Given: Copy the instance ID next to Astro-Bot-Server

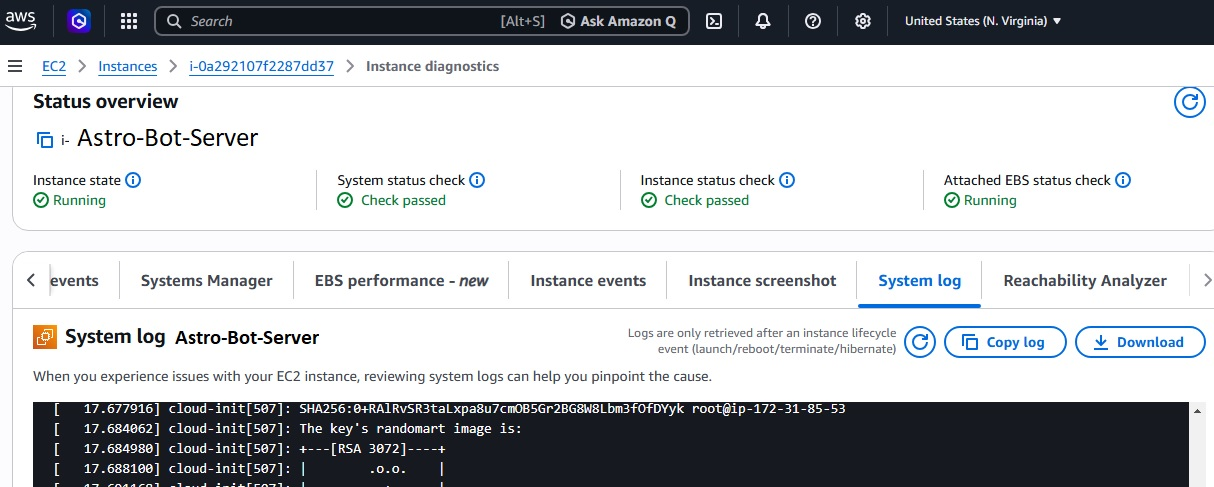Looking at the screenshot, I should (x=44, y=140).
